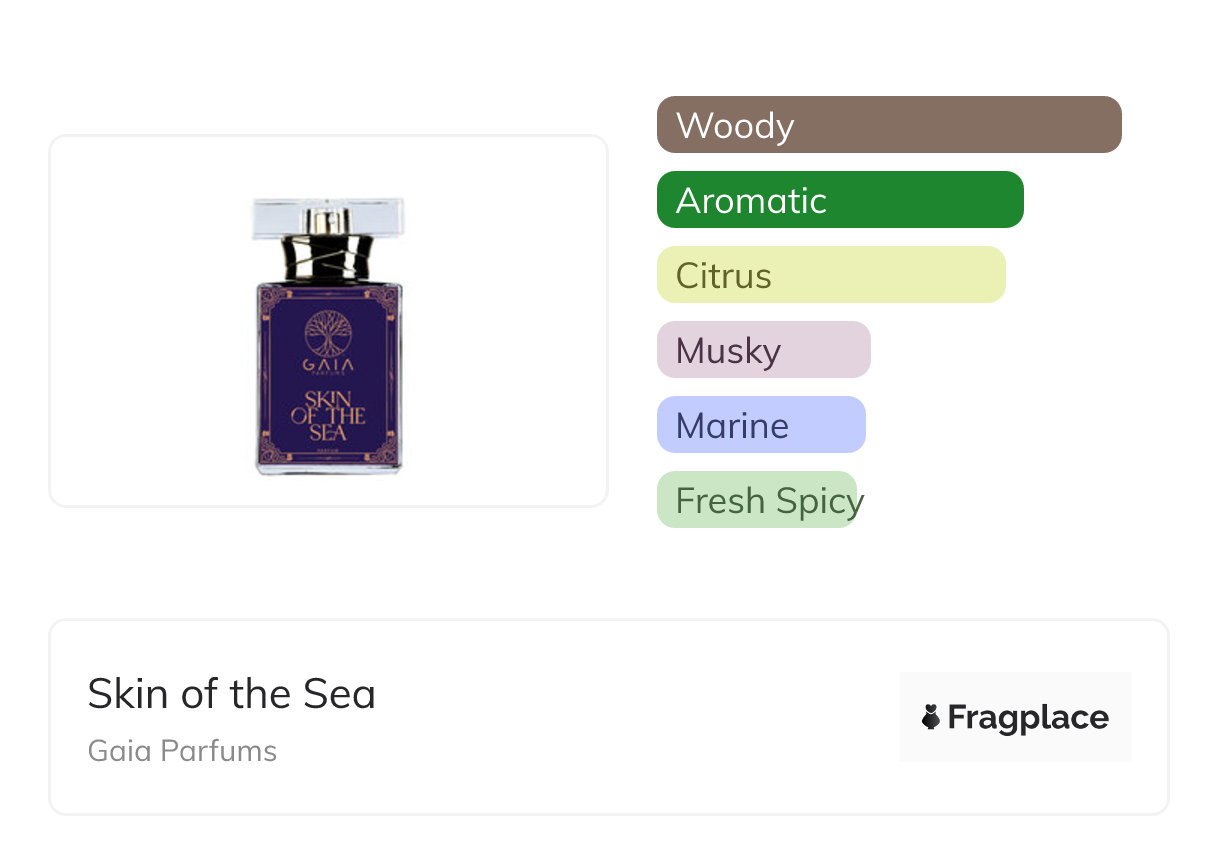1218x864 pixels.
Task: Click the clear glass cap of the bottle
Action: click(x=328, y=217)
